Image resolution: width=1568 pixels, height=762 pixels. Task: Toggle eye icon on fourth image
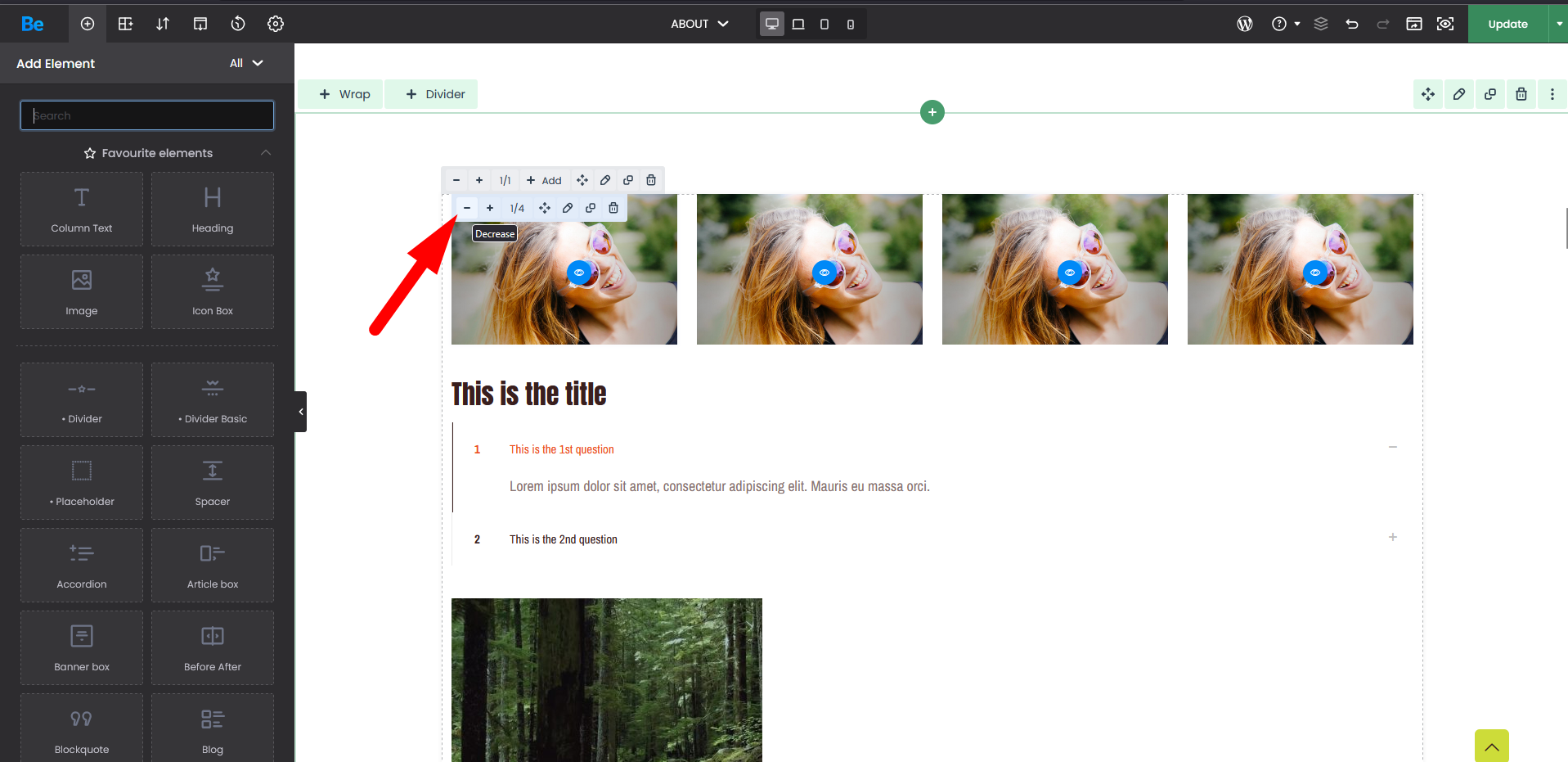1315,273
